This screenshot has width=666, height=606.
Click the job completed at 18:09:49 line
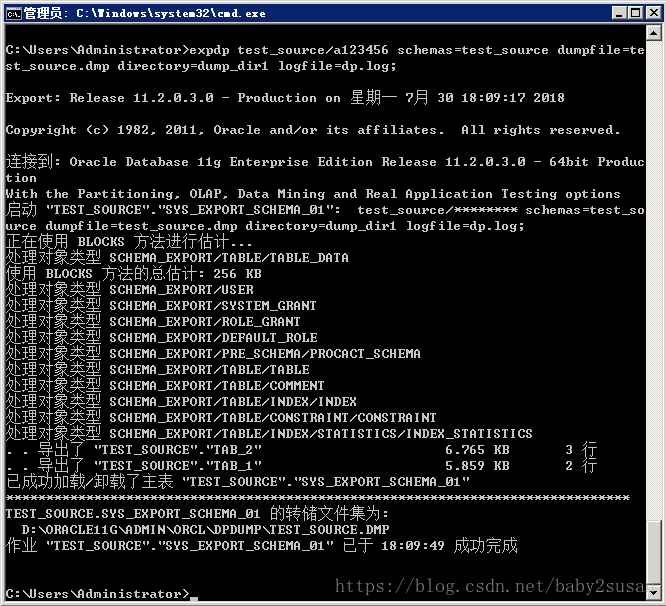[262, 546]
